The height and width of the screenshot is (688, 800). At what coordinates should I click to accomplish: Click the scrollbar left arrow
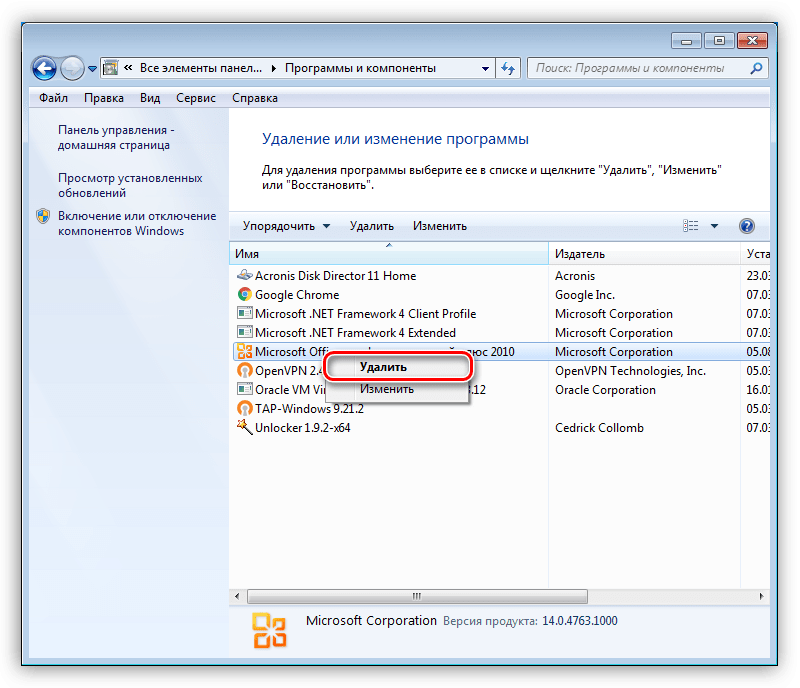point(237,596)
